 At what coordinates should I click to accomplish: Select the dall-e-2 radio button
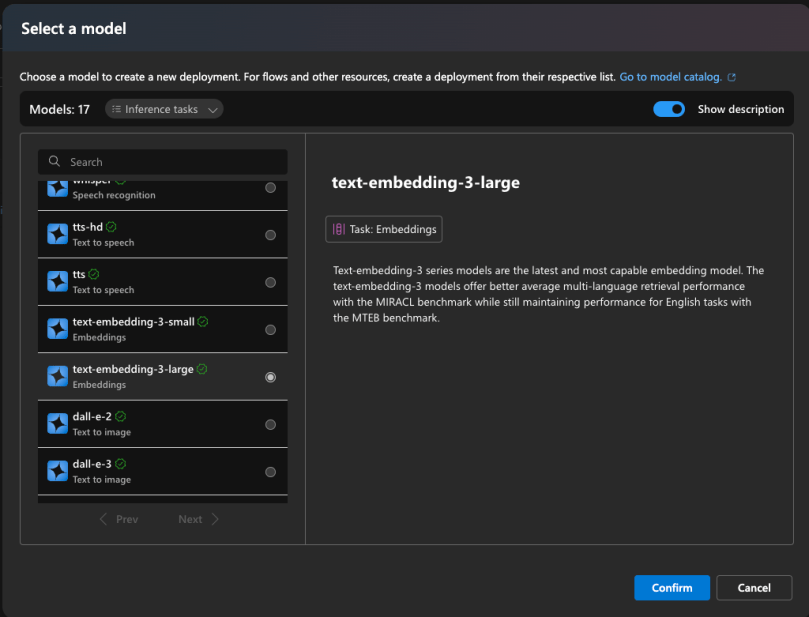click(270, 423)
